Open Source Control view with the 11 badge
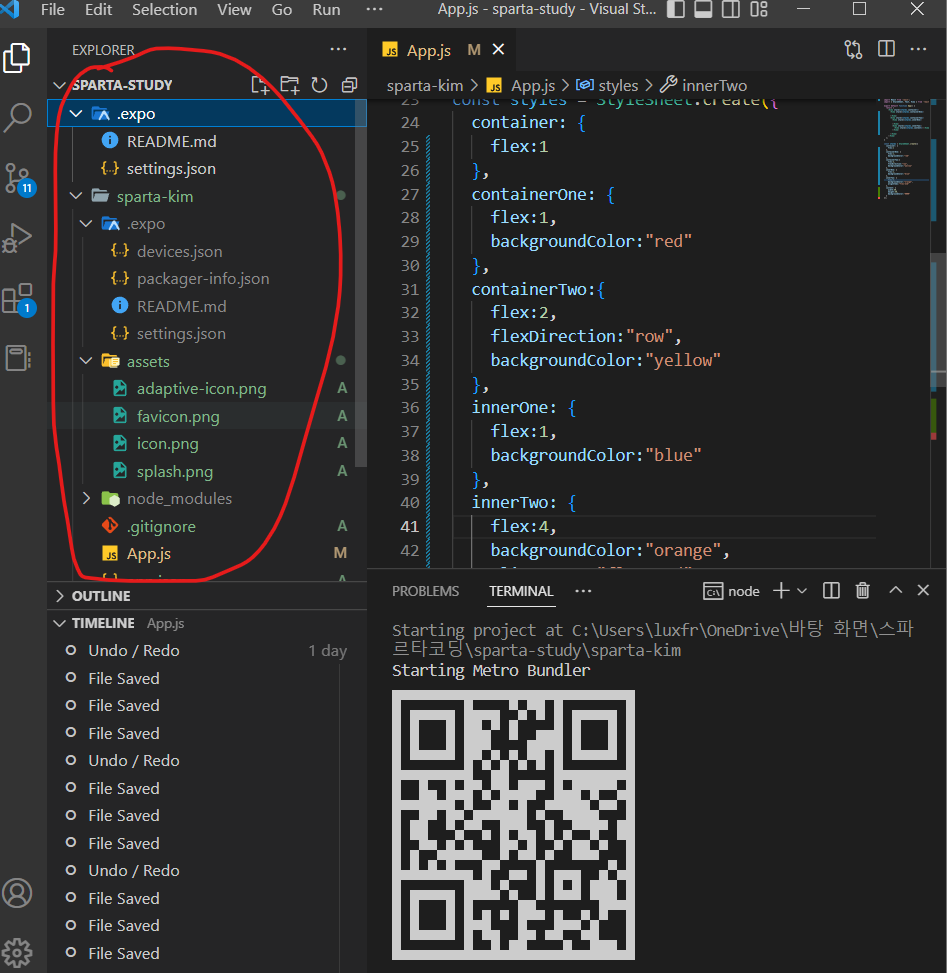947x973 pixels. click(19, 179)
